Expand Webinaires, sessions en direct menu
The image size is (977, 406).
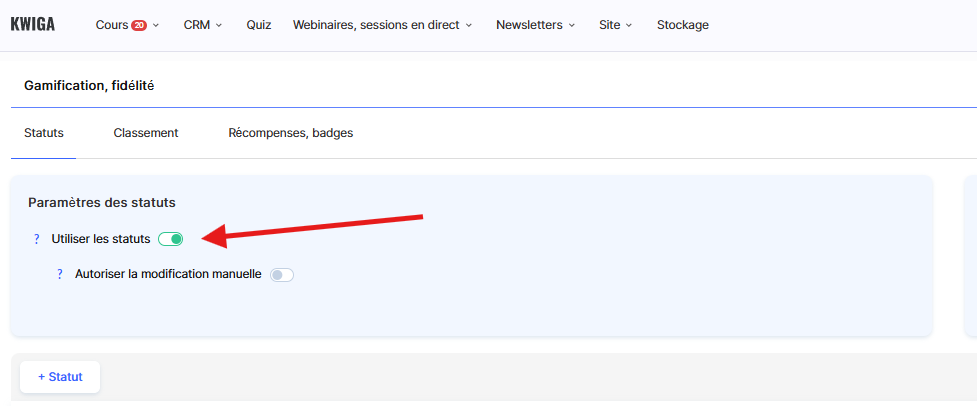pos(382,25)
